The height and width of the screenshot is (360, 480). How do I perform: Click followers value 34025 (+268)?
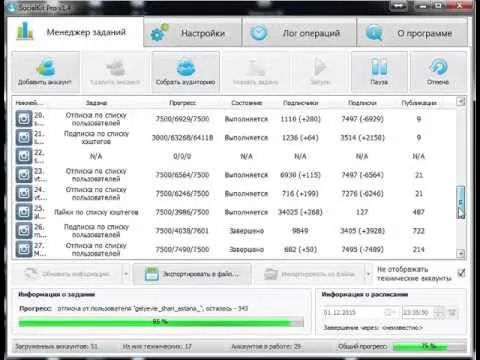click(x=300, y=212)
